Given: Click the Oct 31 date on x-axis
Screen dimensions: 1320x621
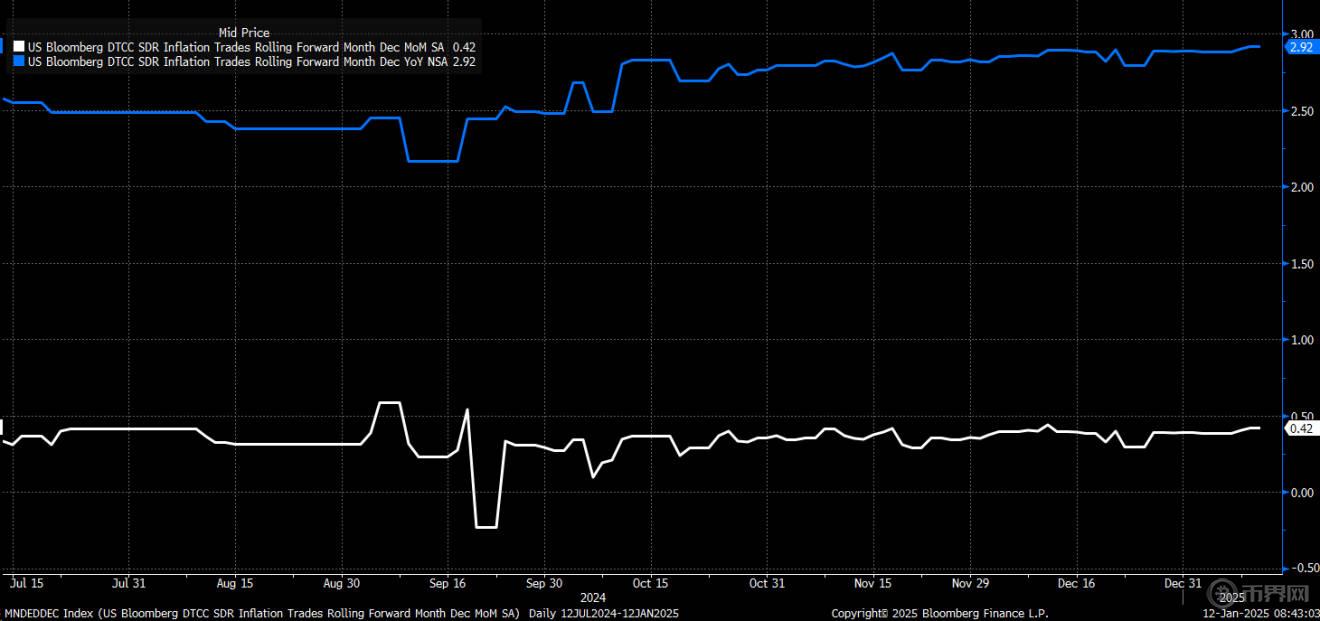Looking at the screenshot, I should (x=766, y=583).
